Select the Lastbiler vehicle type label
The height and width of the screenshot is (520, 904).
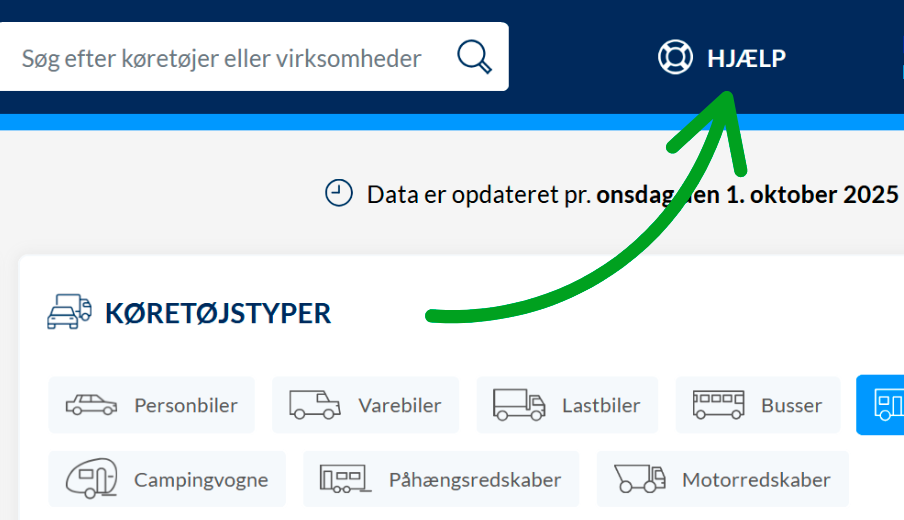(600, 405)
